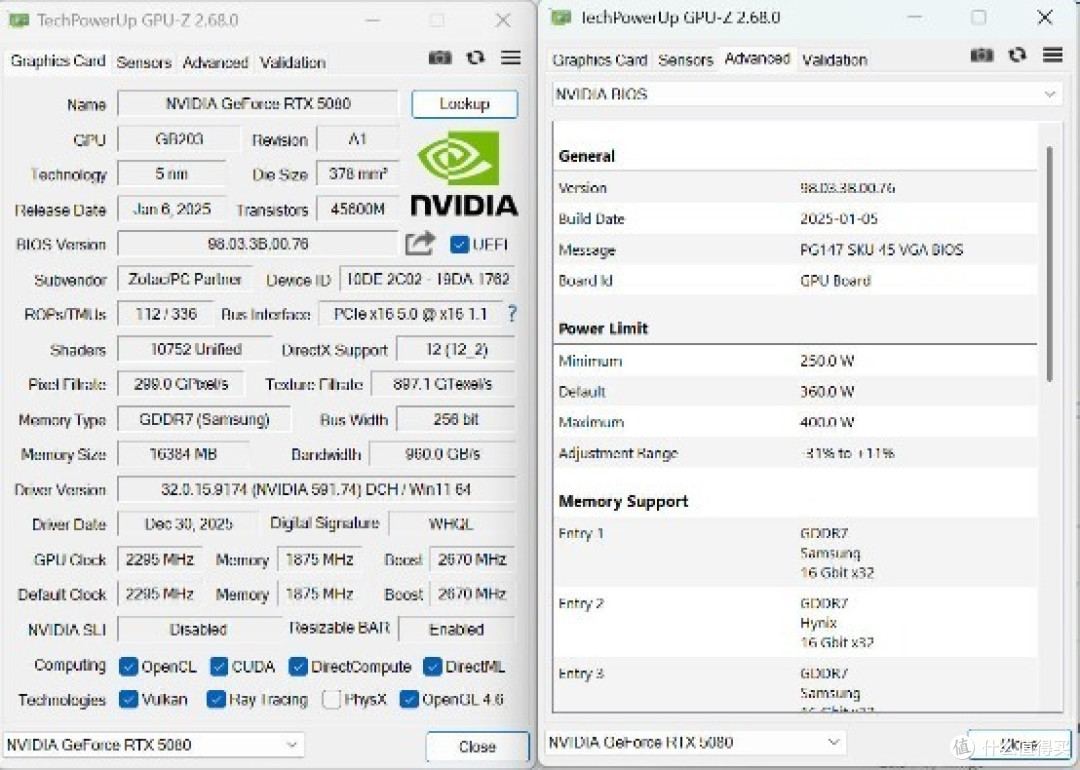Toggle the OpenCL checkbox
The image size is (1080, 770).
(128, 666)
